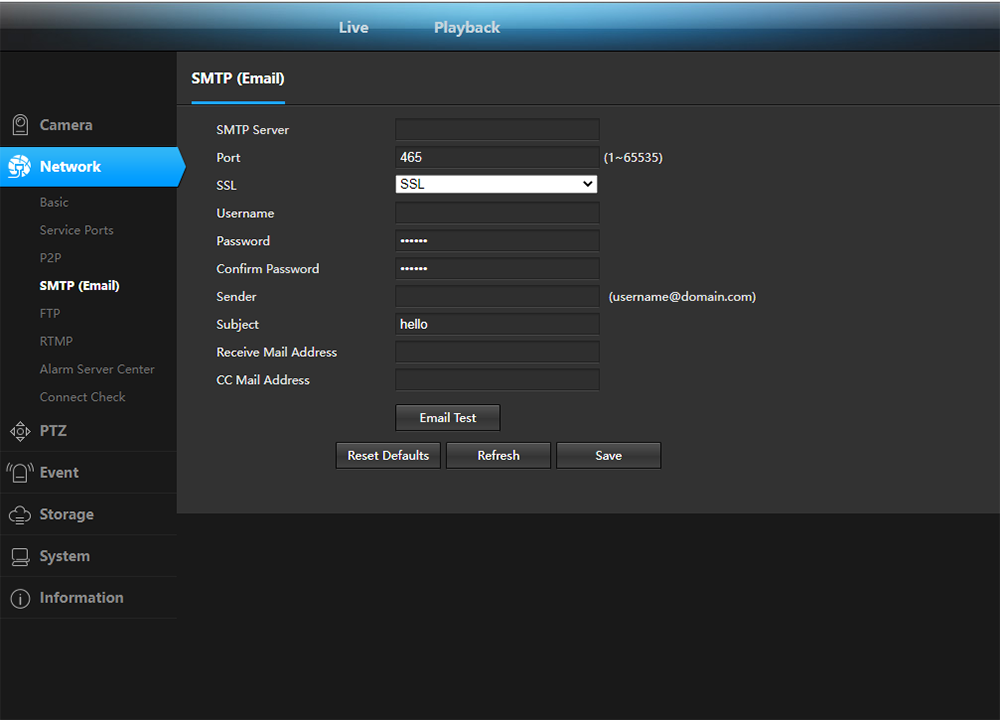Switch to the Live tab

point(353,27)
